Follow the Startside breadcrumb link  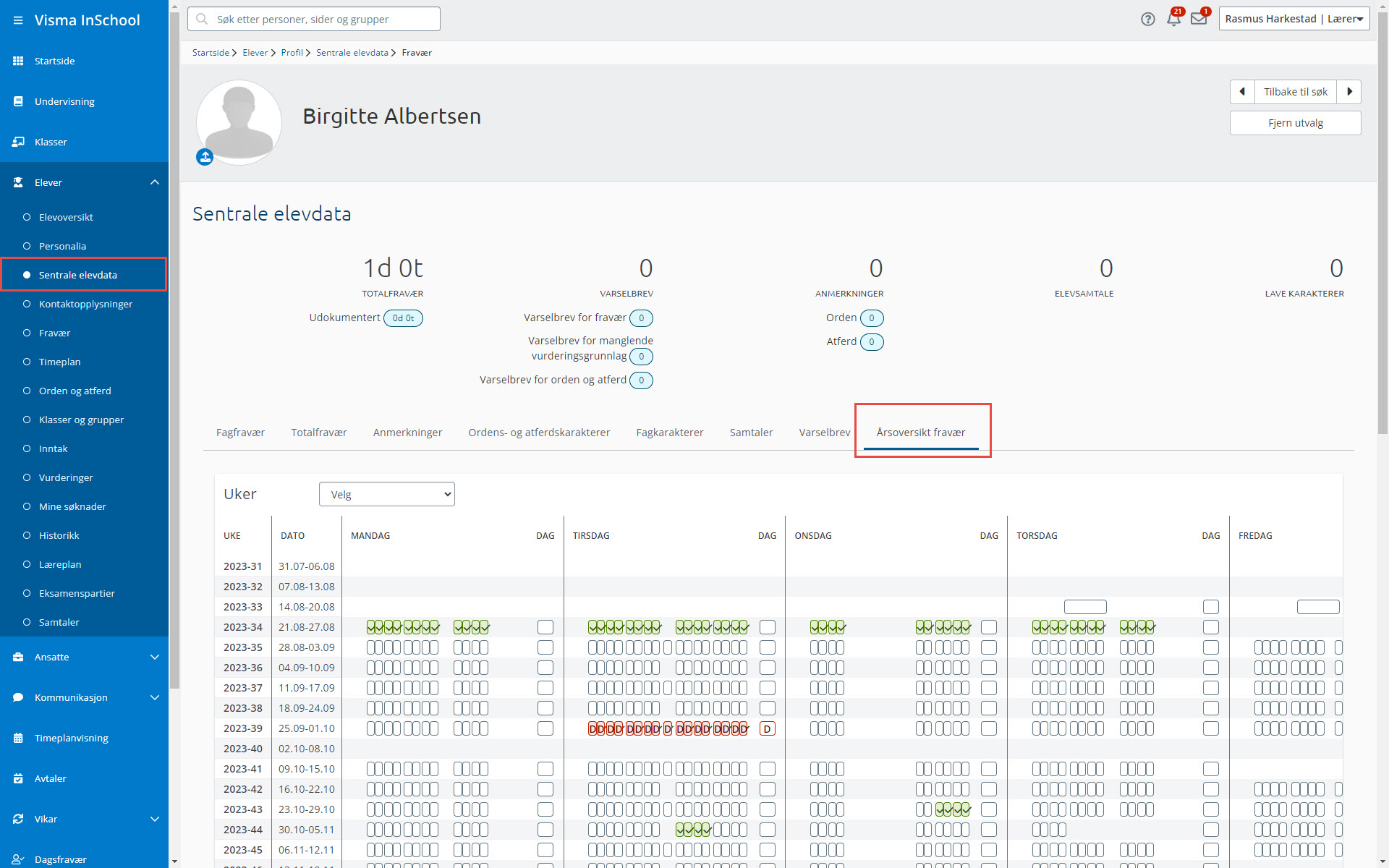click(211, 53)
